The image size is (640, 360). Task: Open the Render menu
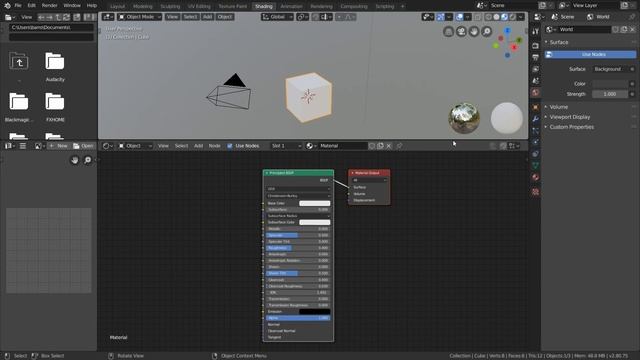tap(49, 6)
